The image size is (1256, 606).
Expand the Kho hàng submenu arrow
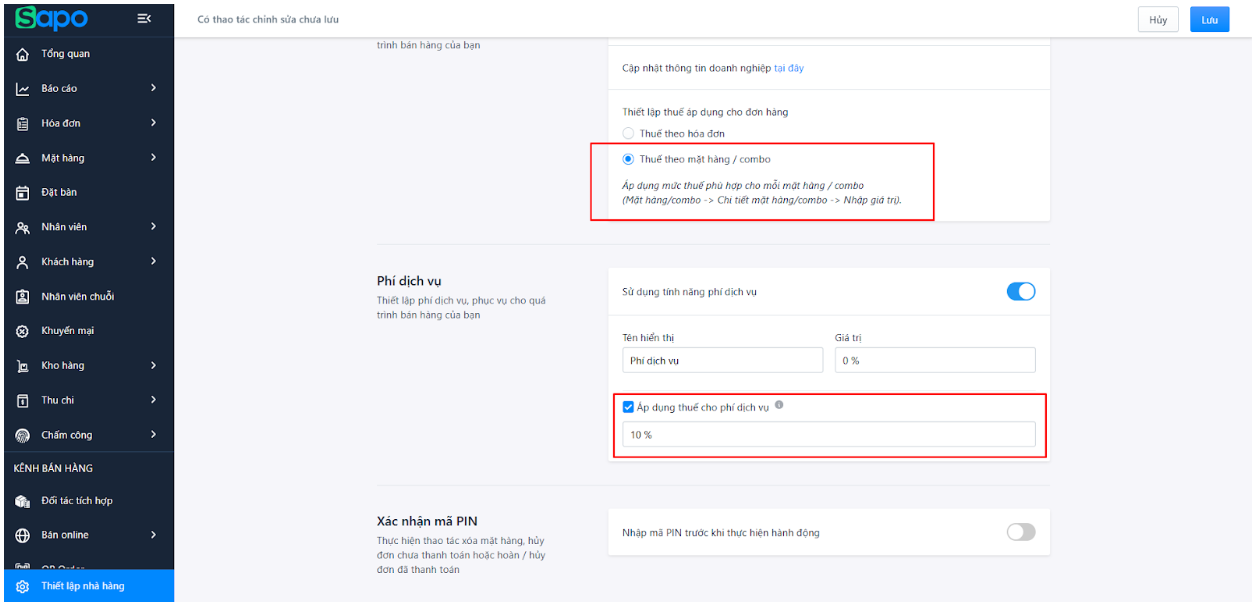tap(153, 365)
